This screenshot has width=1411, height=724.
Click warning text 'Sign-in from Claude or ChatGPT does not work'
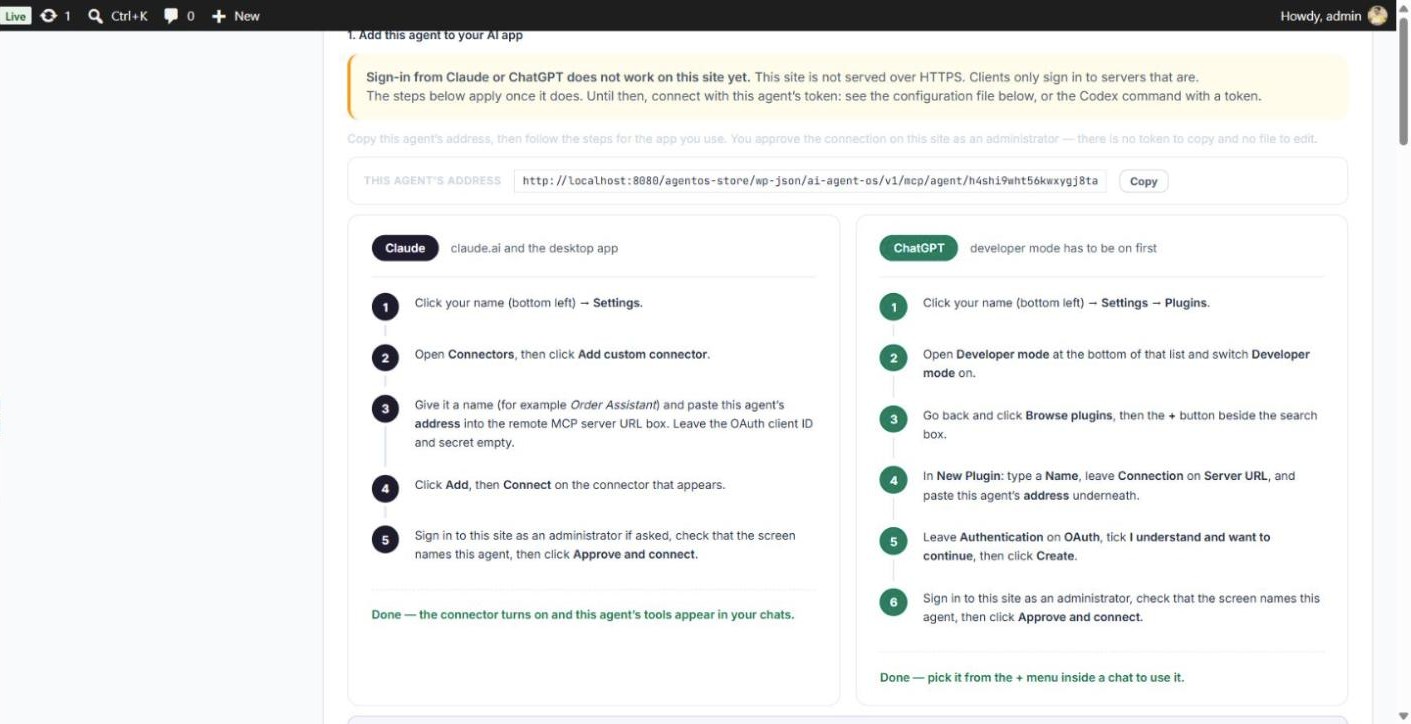[x=558, y=77]
